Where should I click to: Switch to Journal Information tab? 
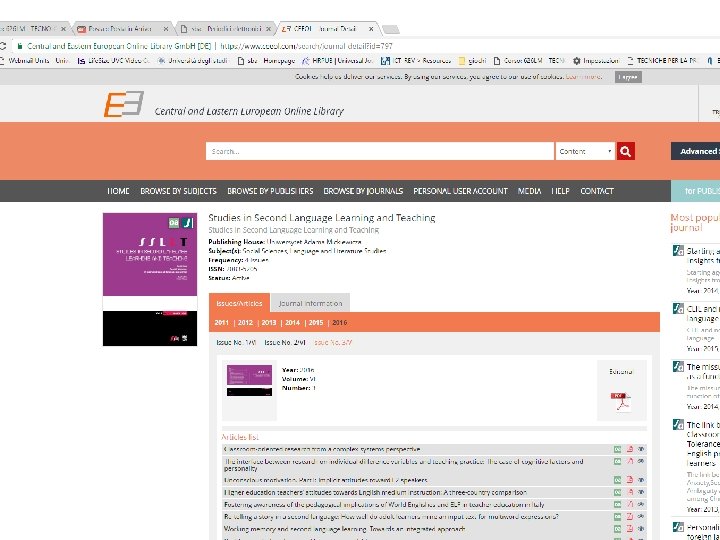(310, 303)
